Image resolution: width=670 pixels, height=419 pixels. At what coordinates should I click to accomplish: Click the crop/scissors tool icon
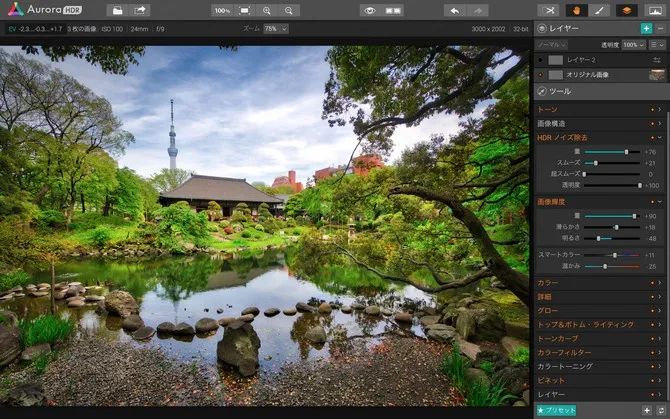[x=547, y=10]
